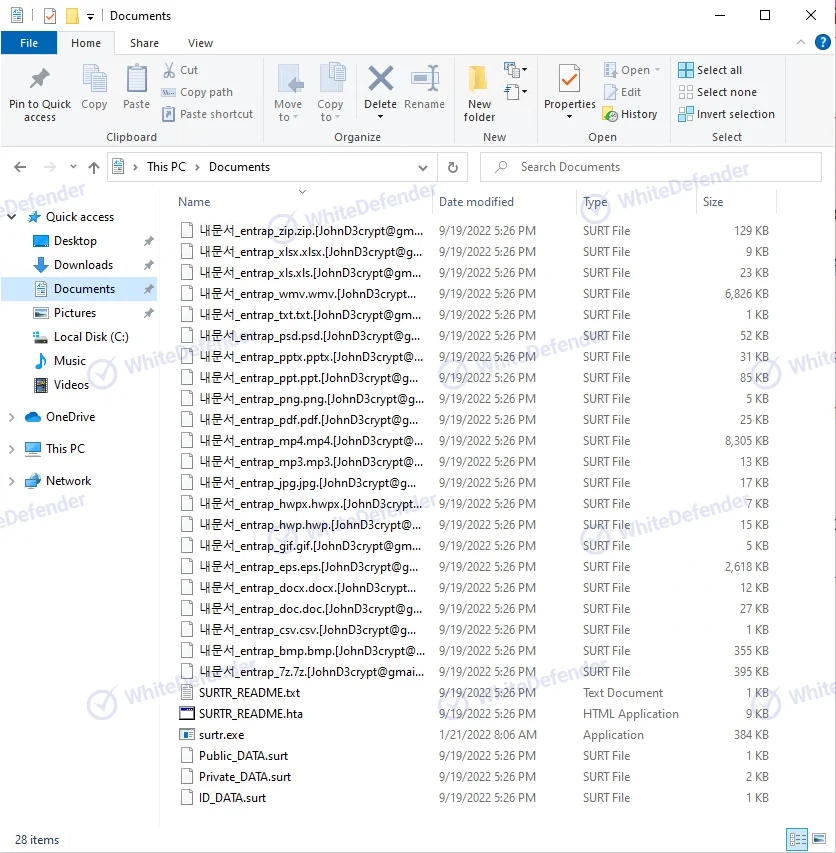
Task: Click the Delete icon in the ribbon
Action: pos(380,80)
